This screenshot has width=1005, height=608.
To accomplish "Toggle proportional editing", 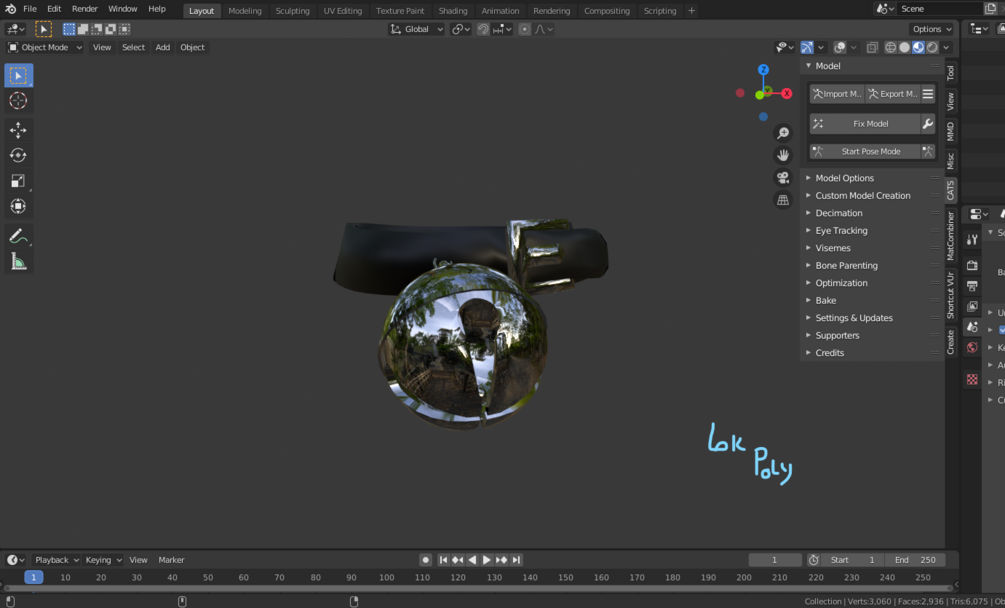I will pos(524,29).
